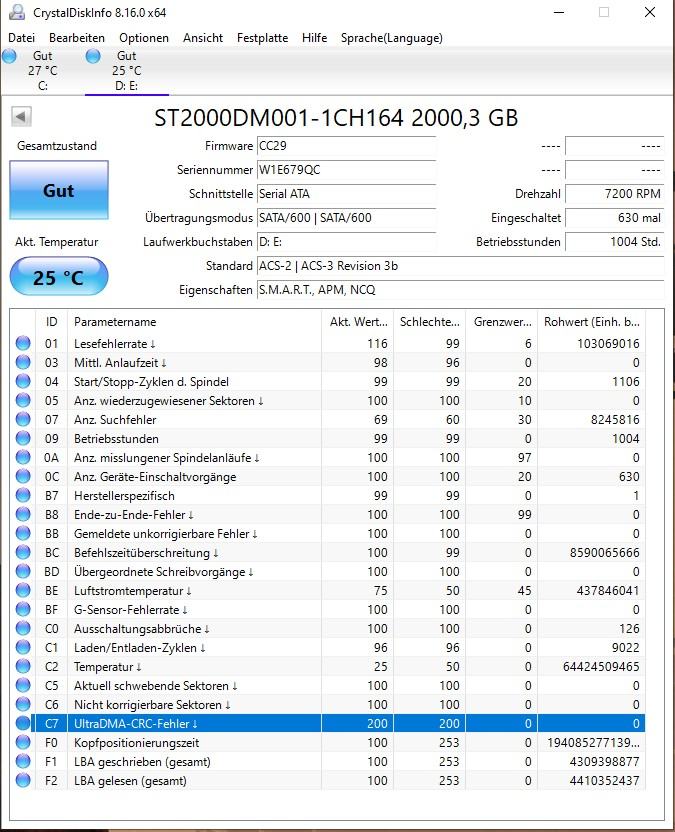
Task: Click the Grenzwer... column header
Action: tap(501, 322)
